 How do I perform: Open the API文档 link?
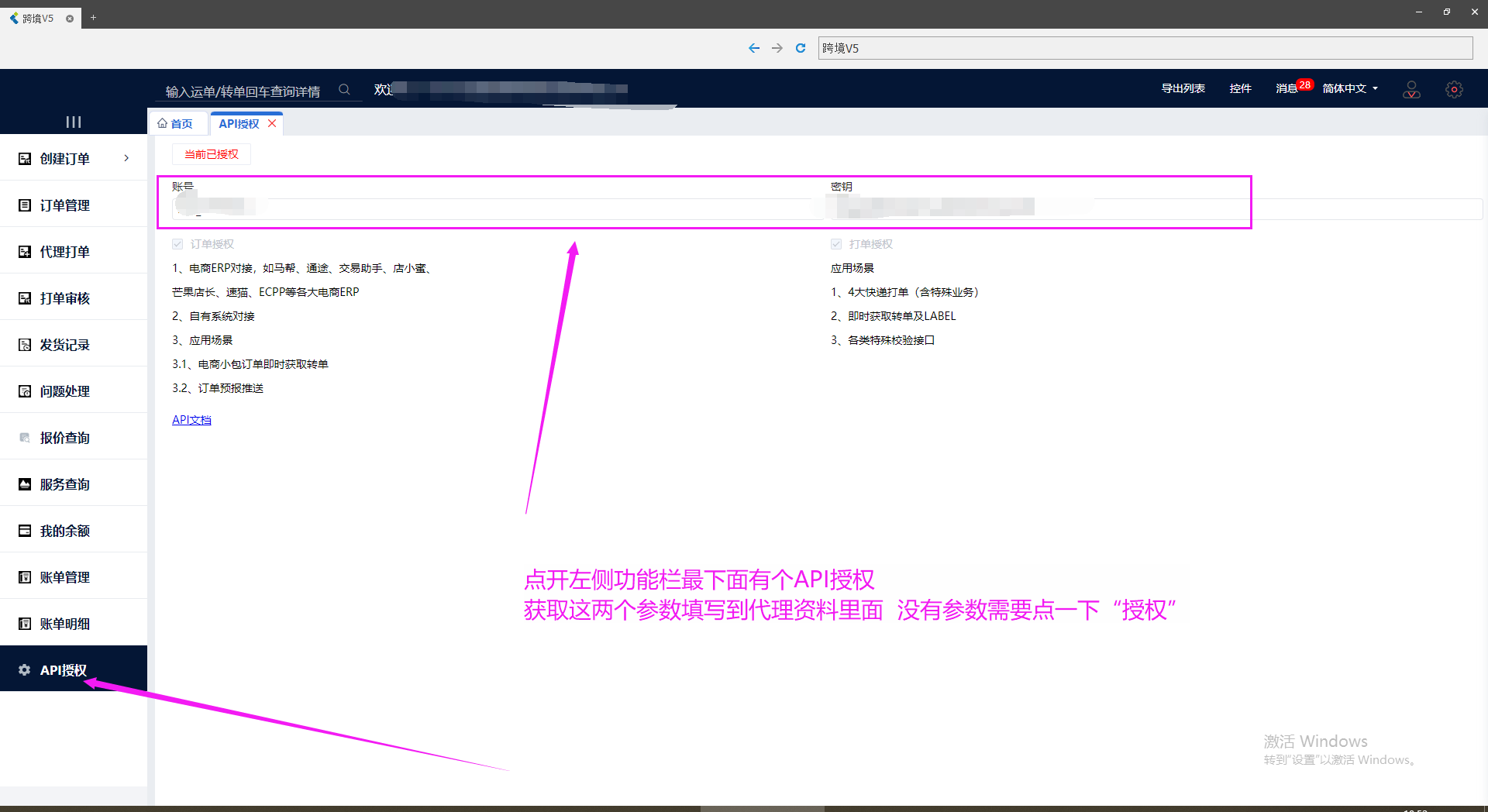coord(191,419)
